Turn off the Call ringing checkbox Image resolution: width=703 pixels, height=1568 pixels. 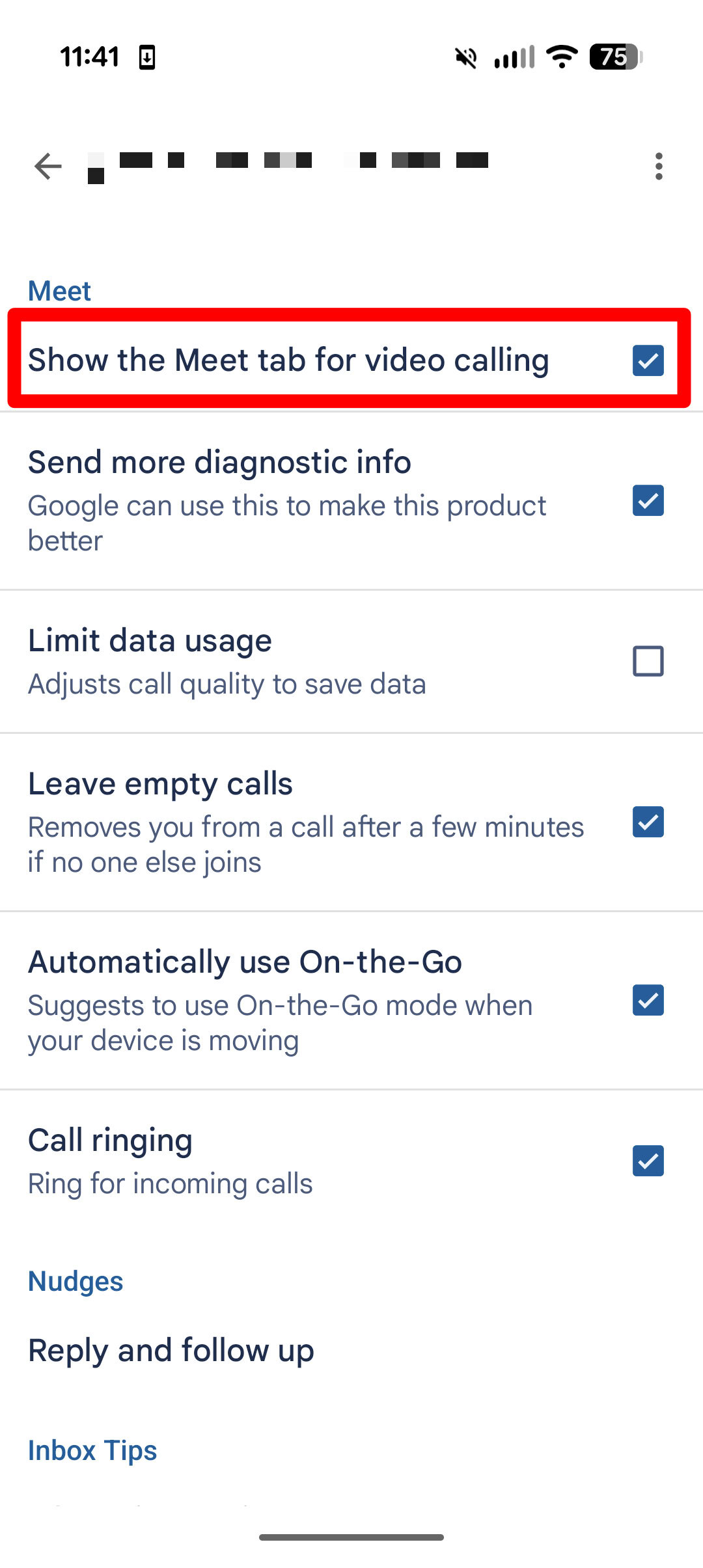coord(648,1161)
